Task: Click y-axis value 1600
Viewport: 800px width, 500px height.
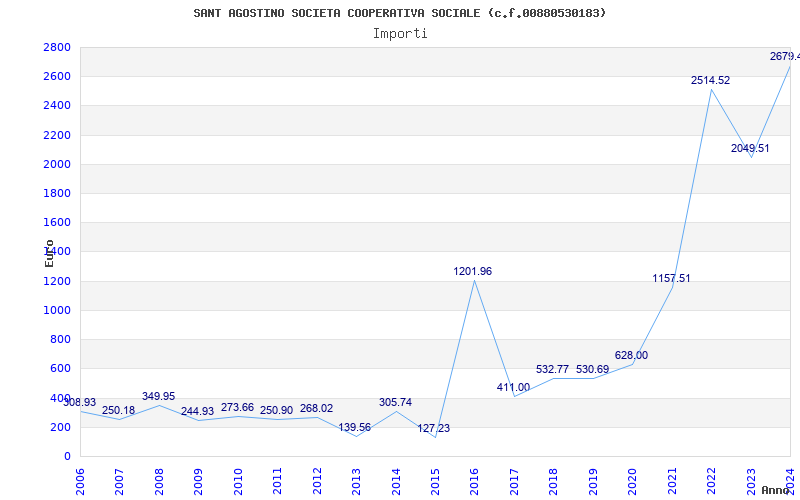Action: click(57, 222)
